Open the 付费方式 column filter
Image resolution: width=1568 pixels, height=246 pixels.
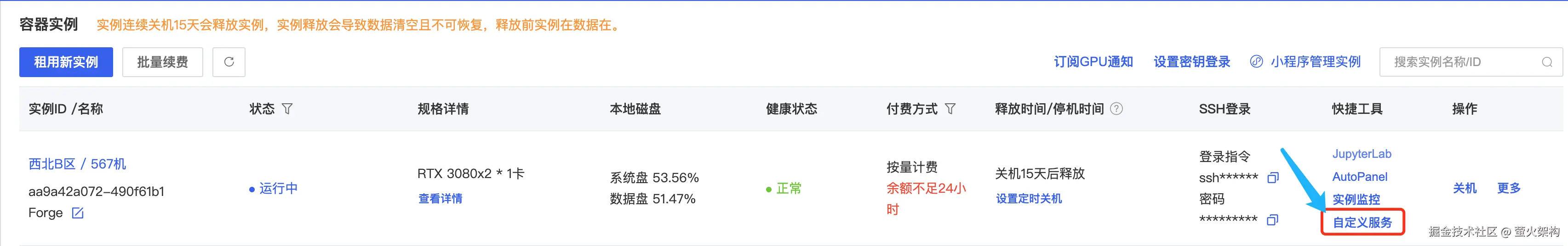click(x=950, y=109)
